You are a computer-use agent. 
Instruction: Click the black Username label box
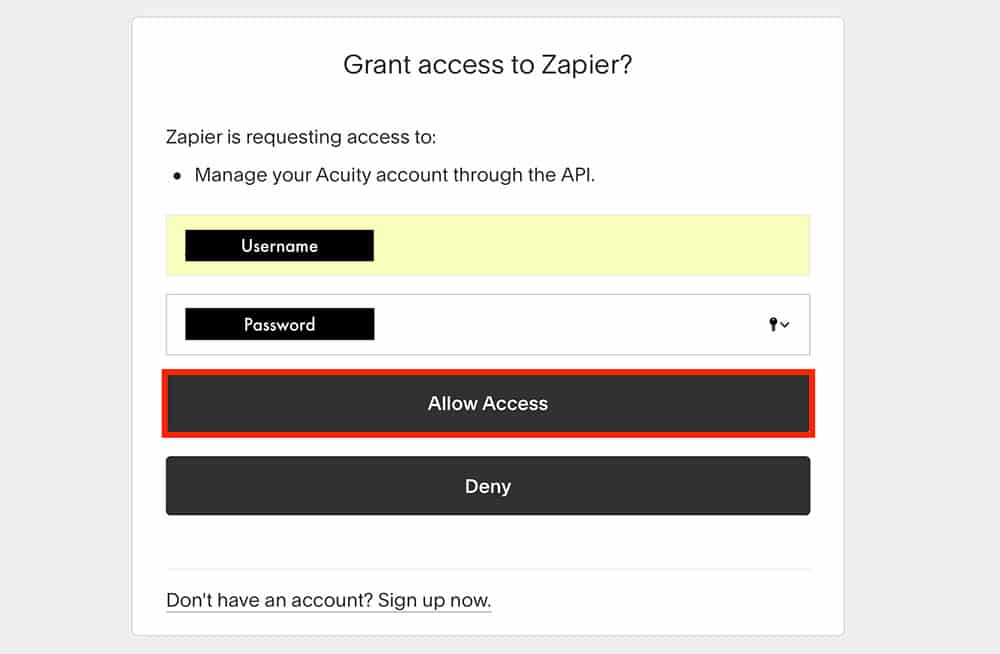point(279,246)
